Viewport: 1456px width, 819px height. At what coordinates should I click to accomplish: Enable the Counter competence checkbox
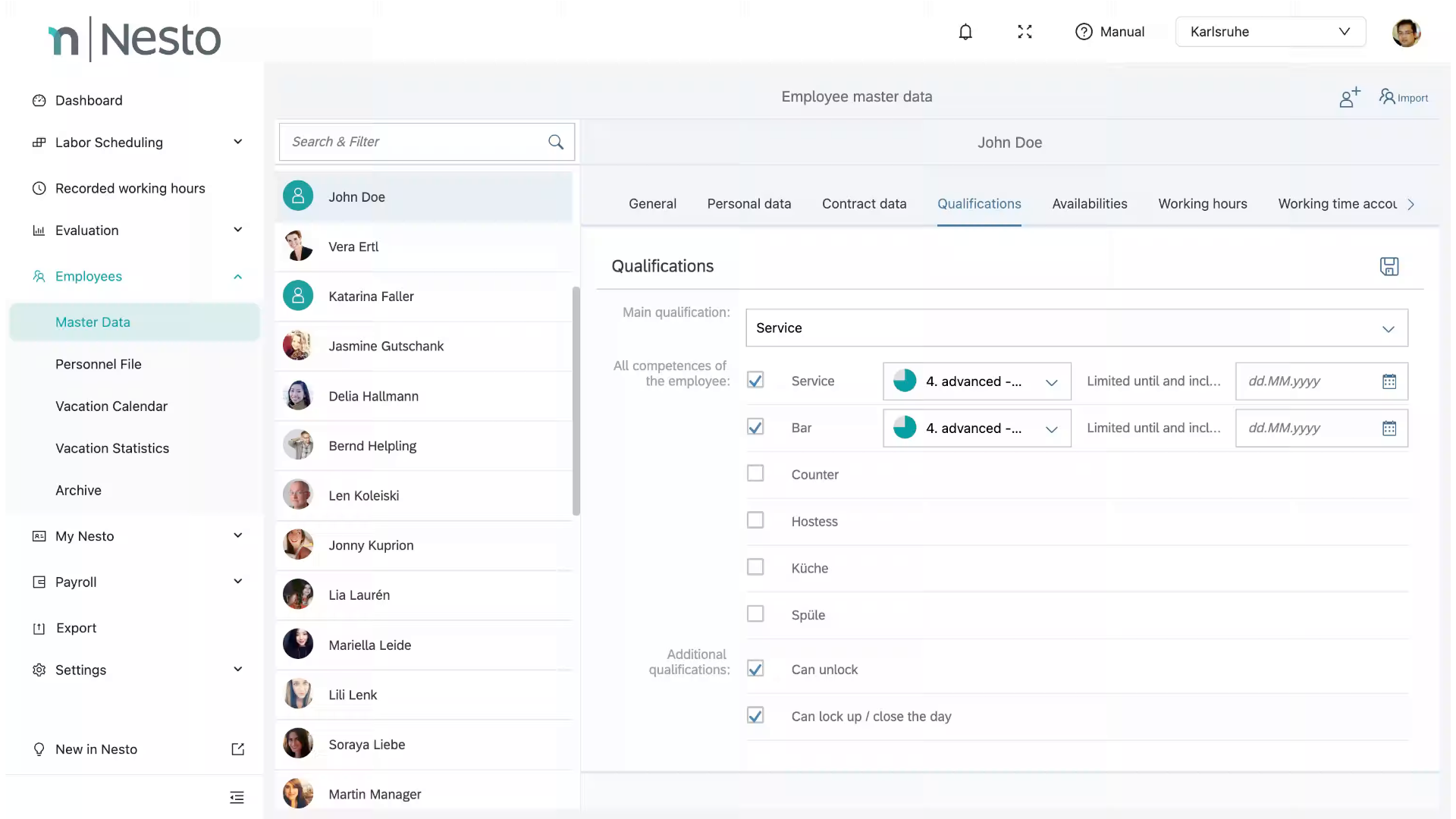(x=755, y=474)
